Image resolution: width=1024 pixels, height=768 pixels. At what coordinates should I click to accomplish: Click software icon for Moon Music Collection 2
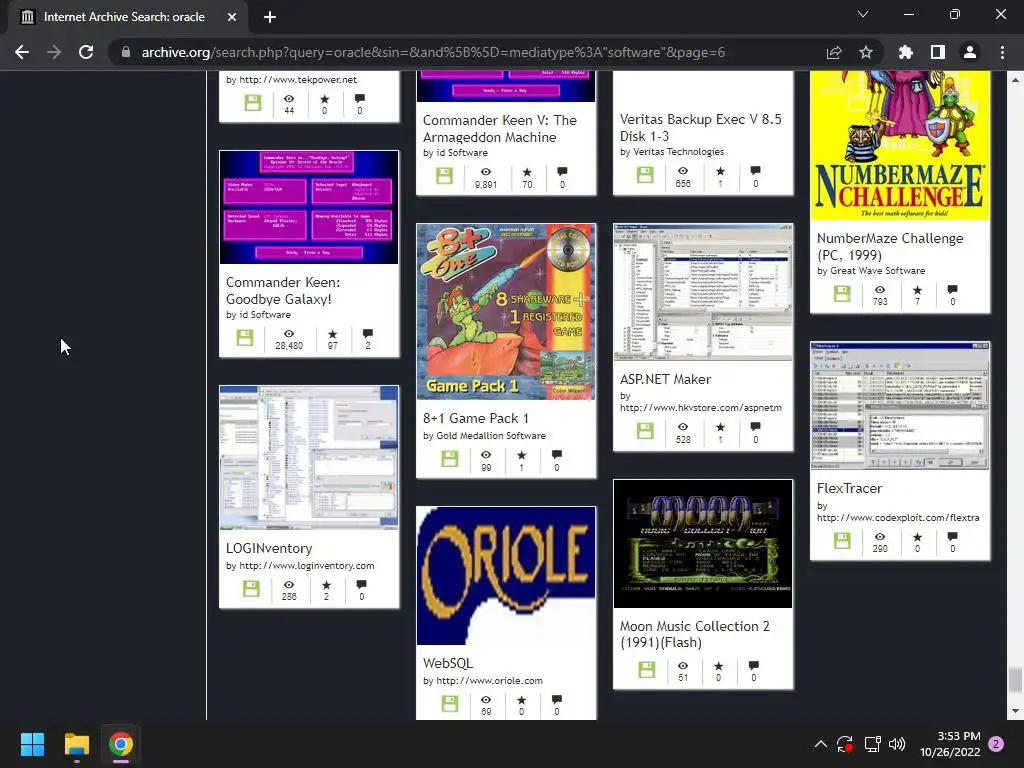coord(647,669)
